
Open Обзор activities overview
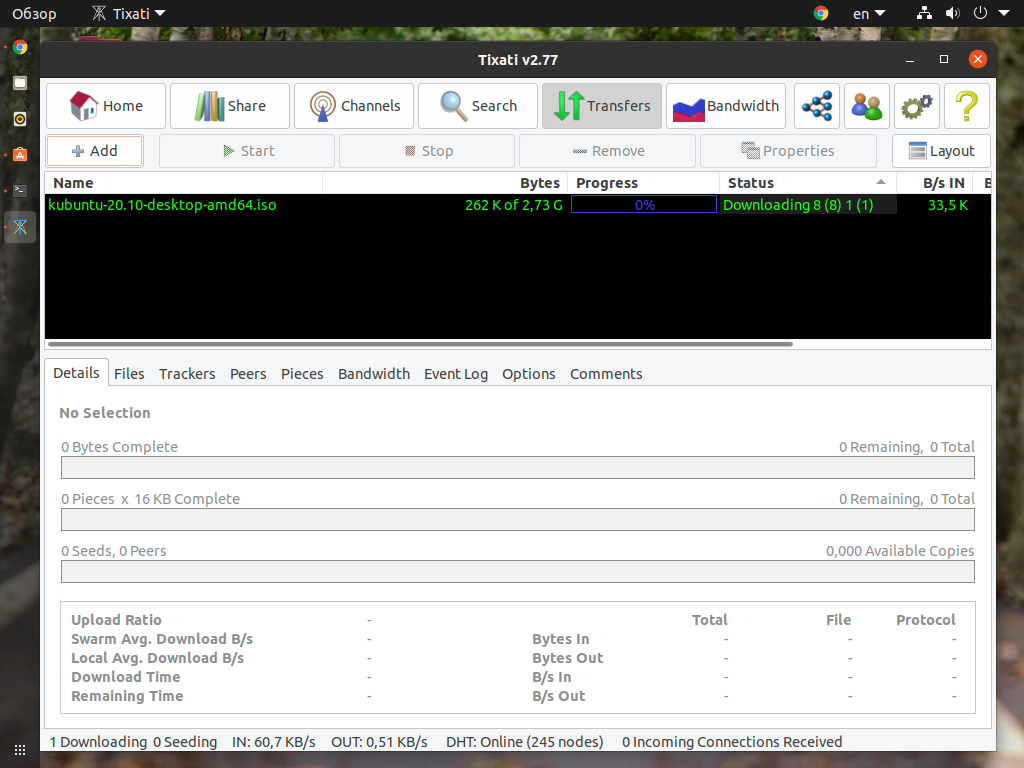point(34,13)
